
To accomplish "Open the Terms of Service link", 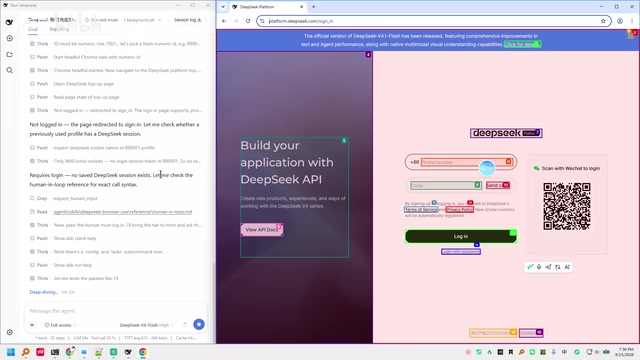I will coord(421,209).
